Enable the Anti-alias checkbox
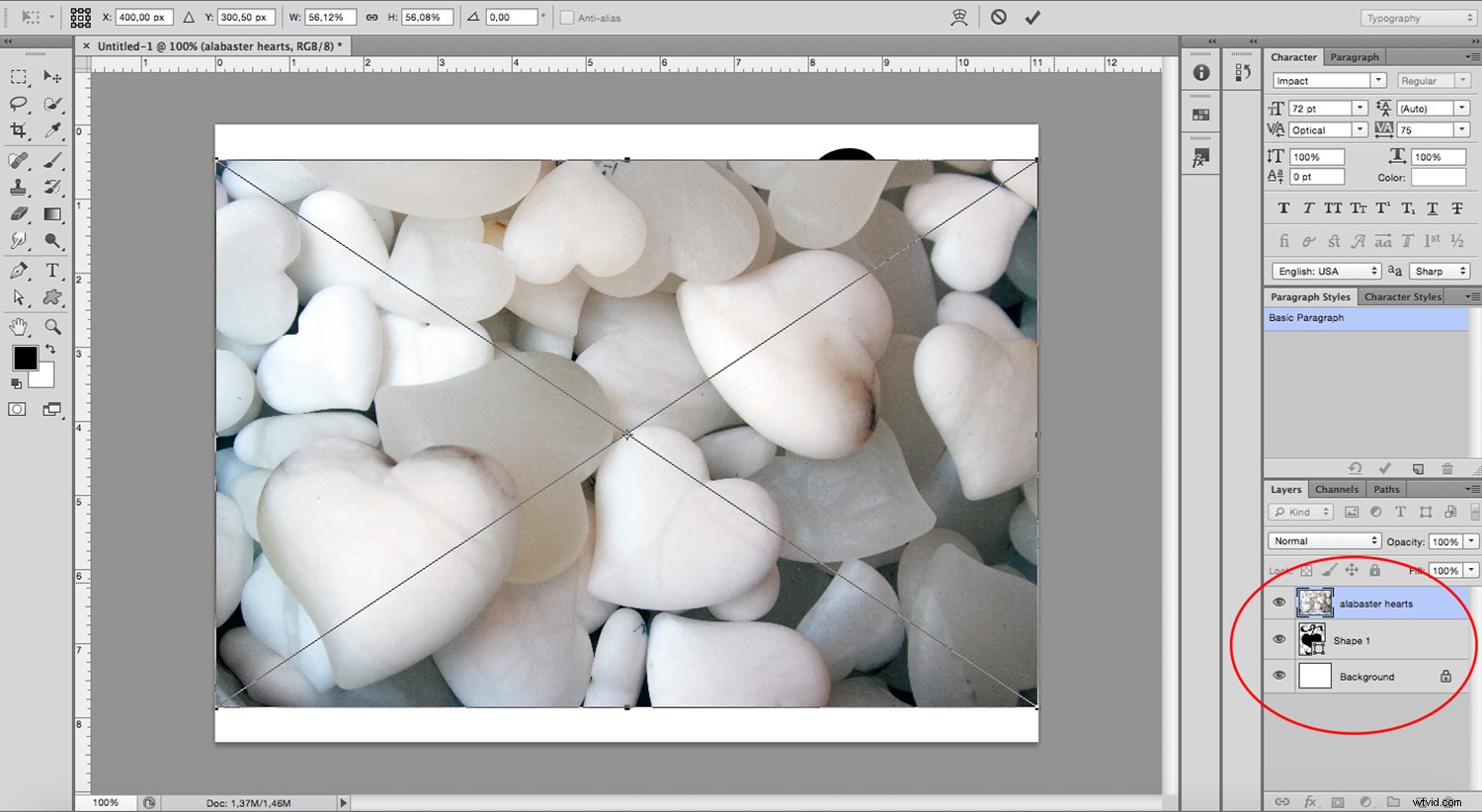Image resolution: width=1482 pixels, height=812 pixels. point(568,17)
